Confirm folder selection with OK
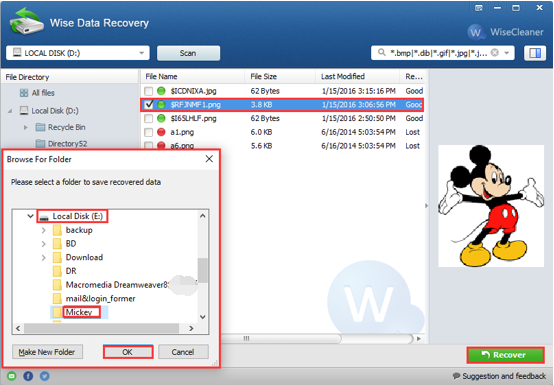 [x=128, y=352]
